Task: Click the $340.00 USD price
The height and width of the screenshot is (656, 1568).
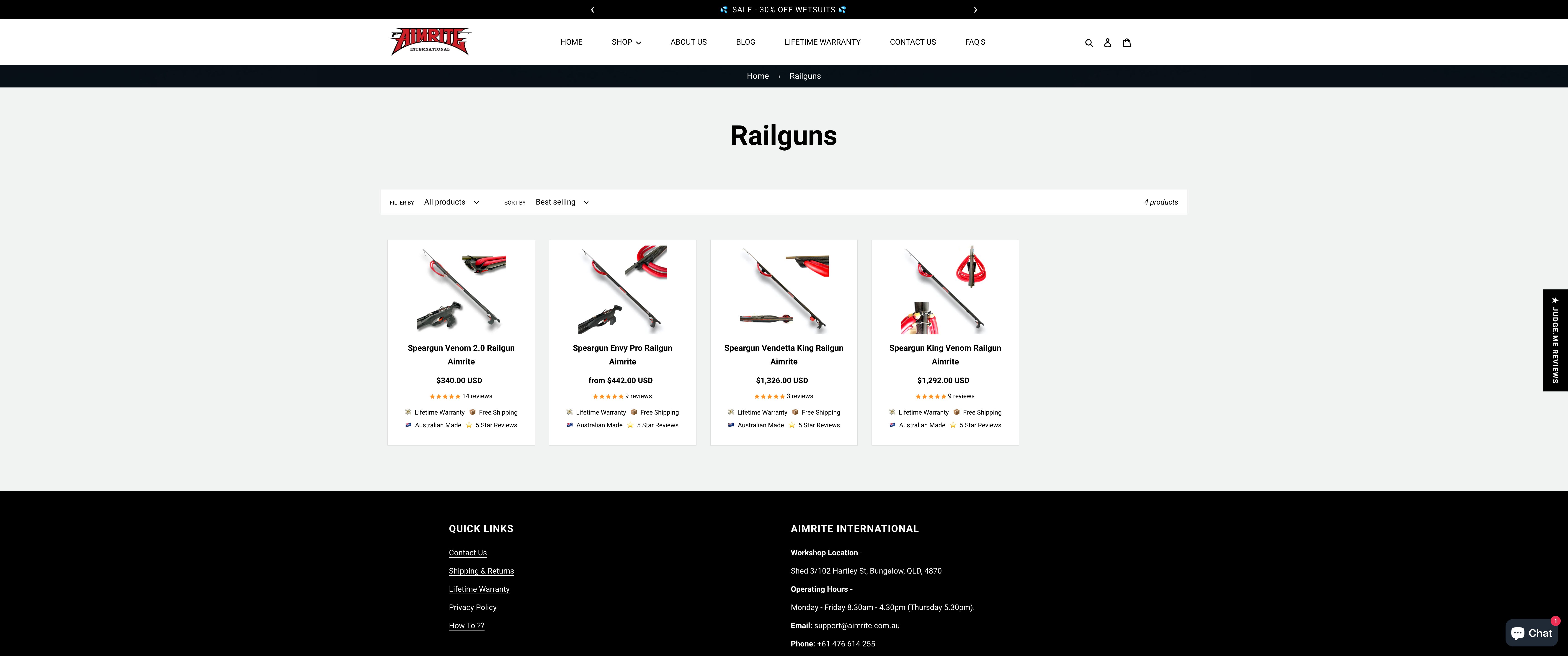Action: (x=459, y=380)
